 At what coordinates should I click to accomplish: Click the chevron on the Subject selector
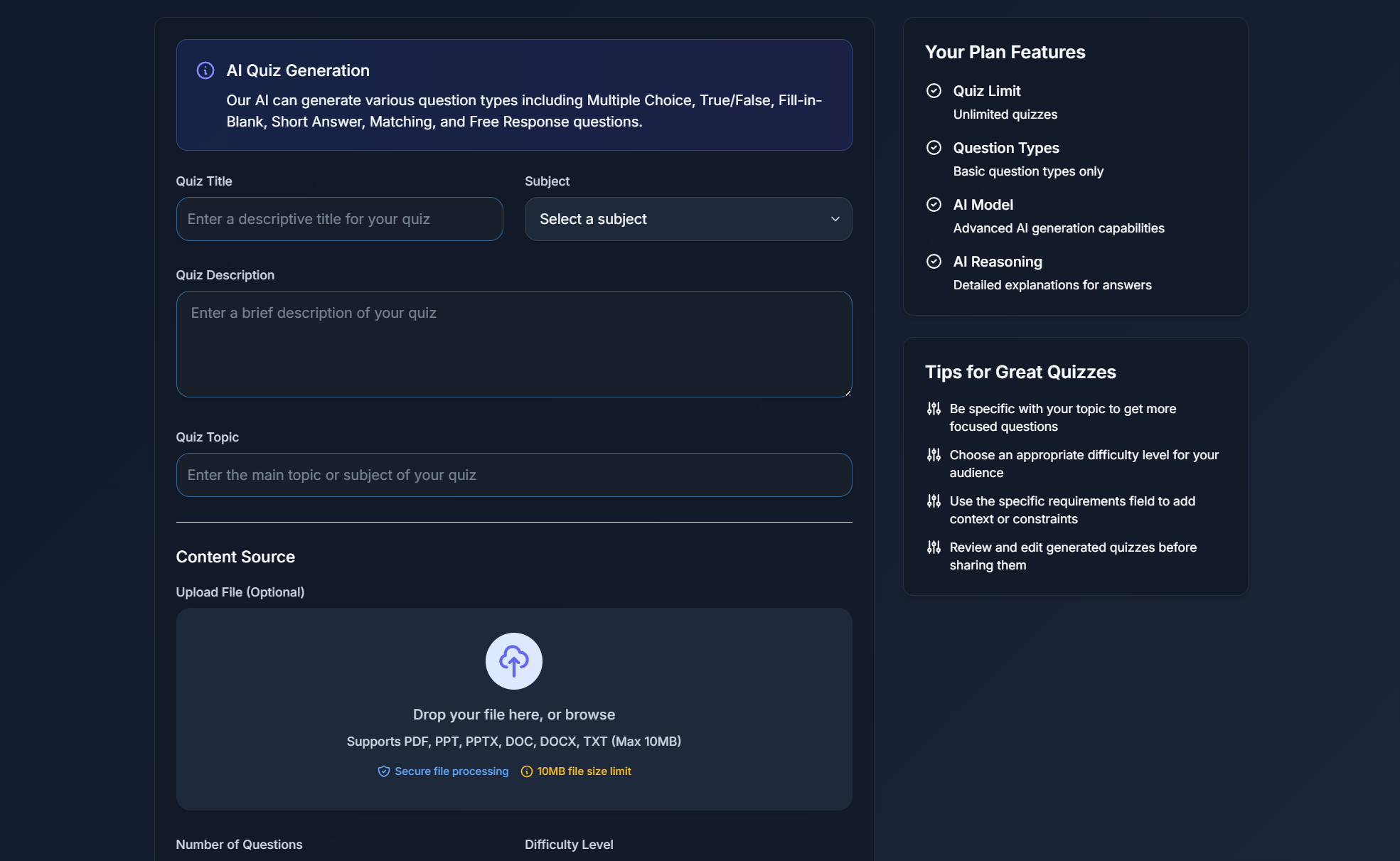pyautogui.click(x=835, y=219)
